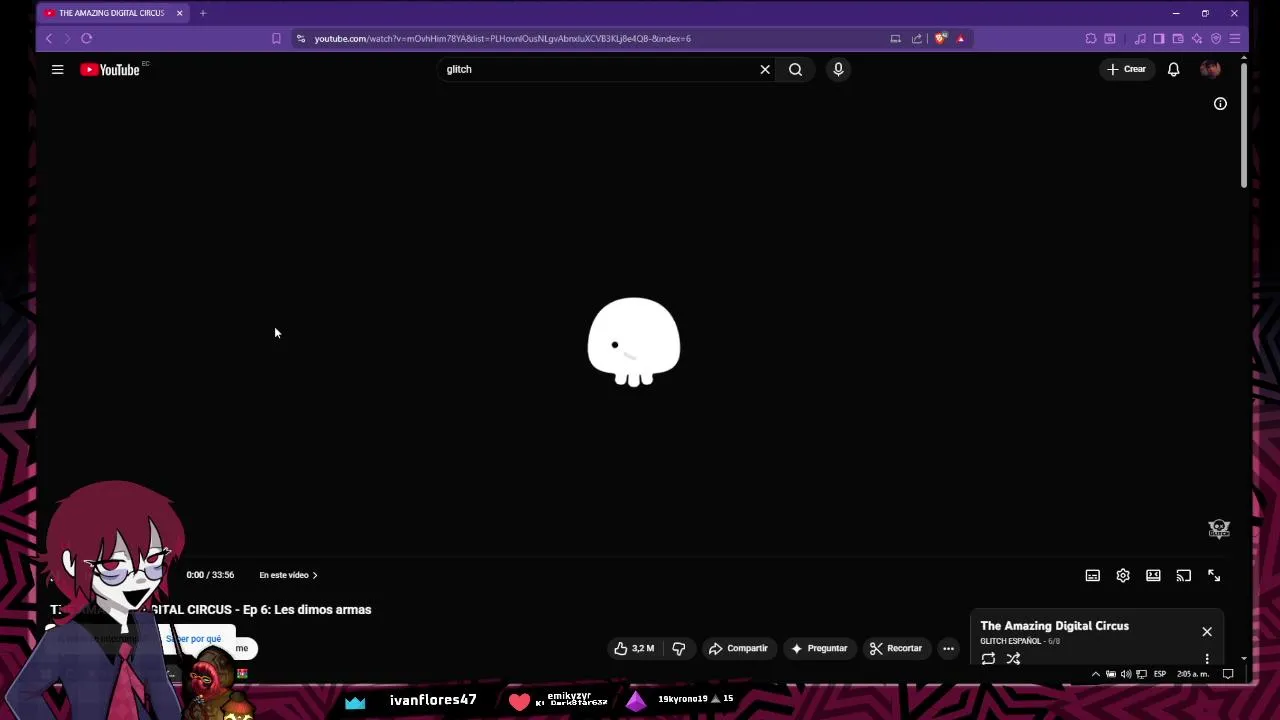Cast video to a device

click(x=1184, y=575)
